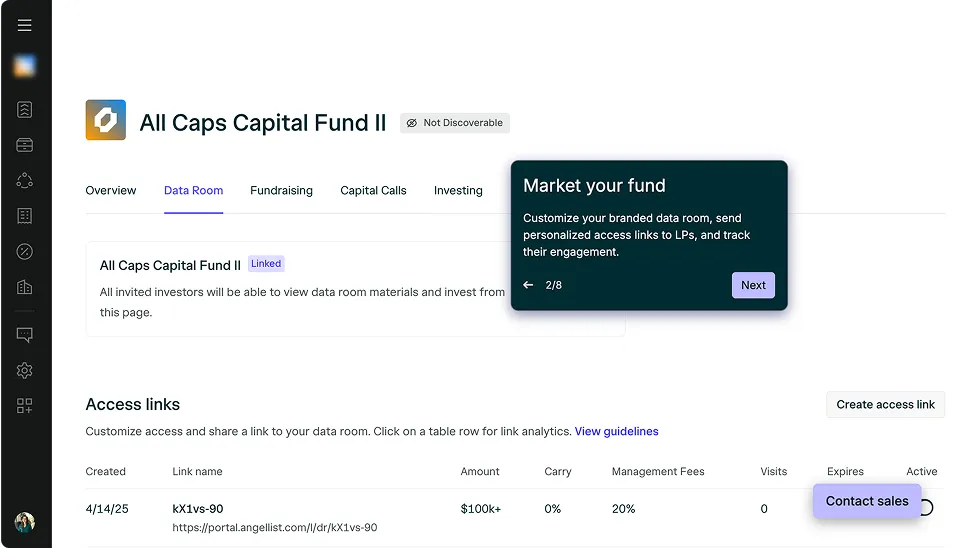Toggle the Active switch for kX1vs-90
Screen dimensions: 965x549
coord(926,508)
